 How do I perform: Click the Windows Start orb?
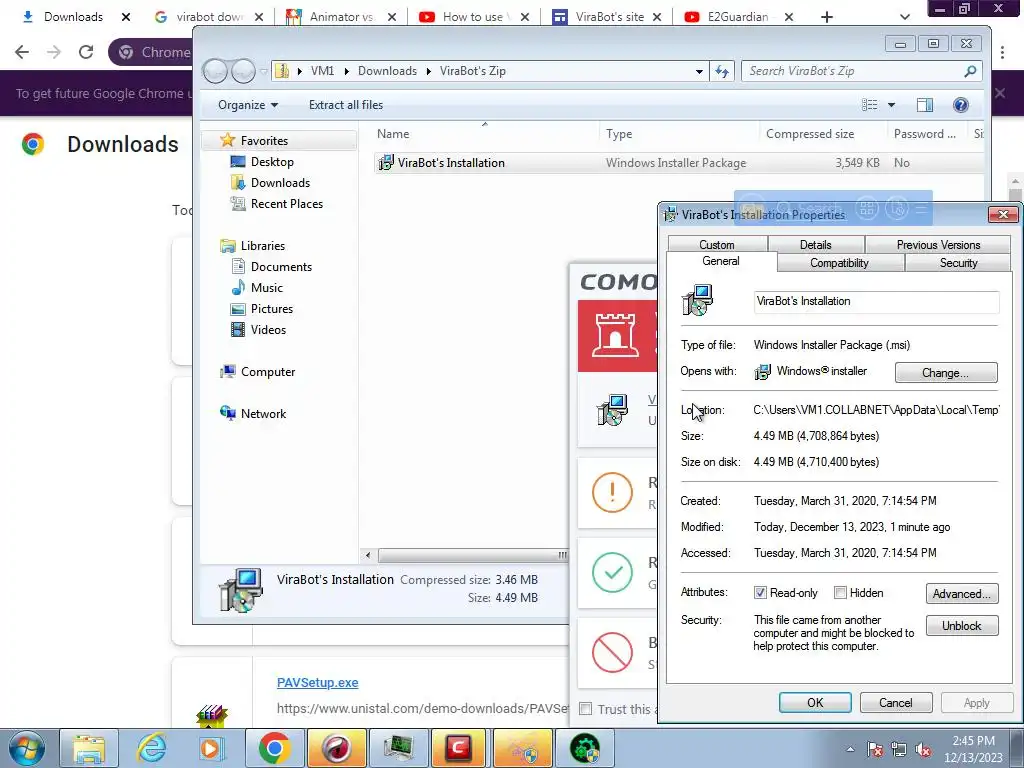pos(26,748)
